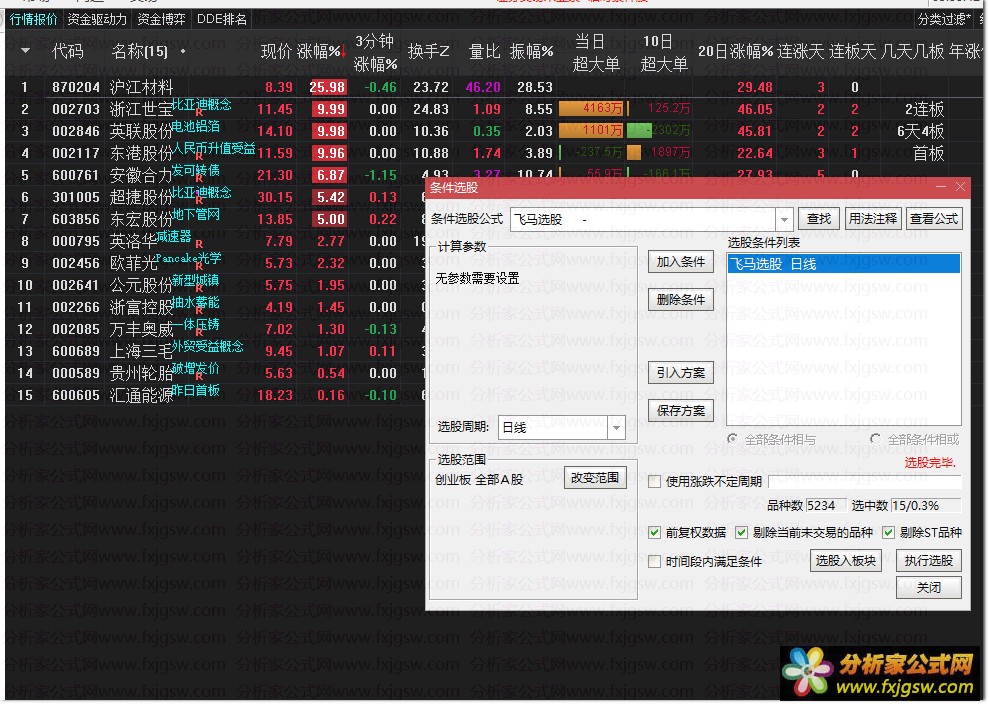This screenshot has width=990, height=704.
Task: Sort by the 连板天 column header
Action: [x=852, y=51]
